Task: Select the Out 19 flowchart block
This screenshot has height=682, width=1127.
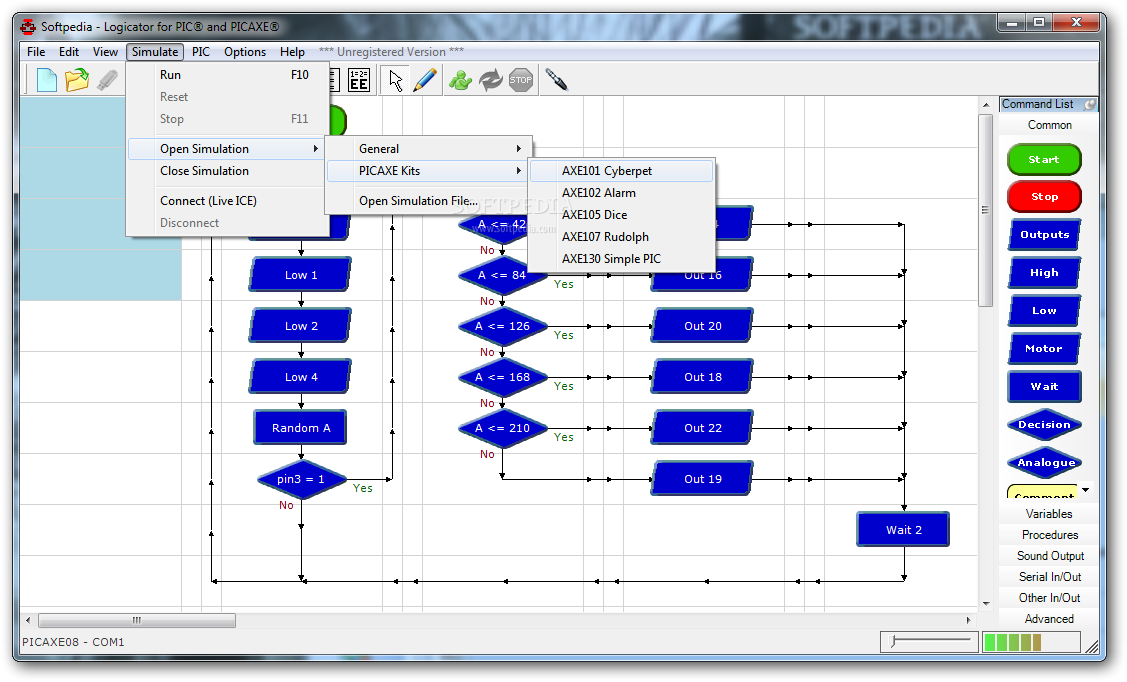Action: [x=702, y=479]
